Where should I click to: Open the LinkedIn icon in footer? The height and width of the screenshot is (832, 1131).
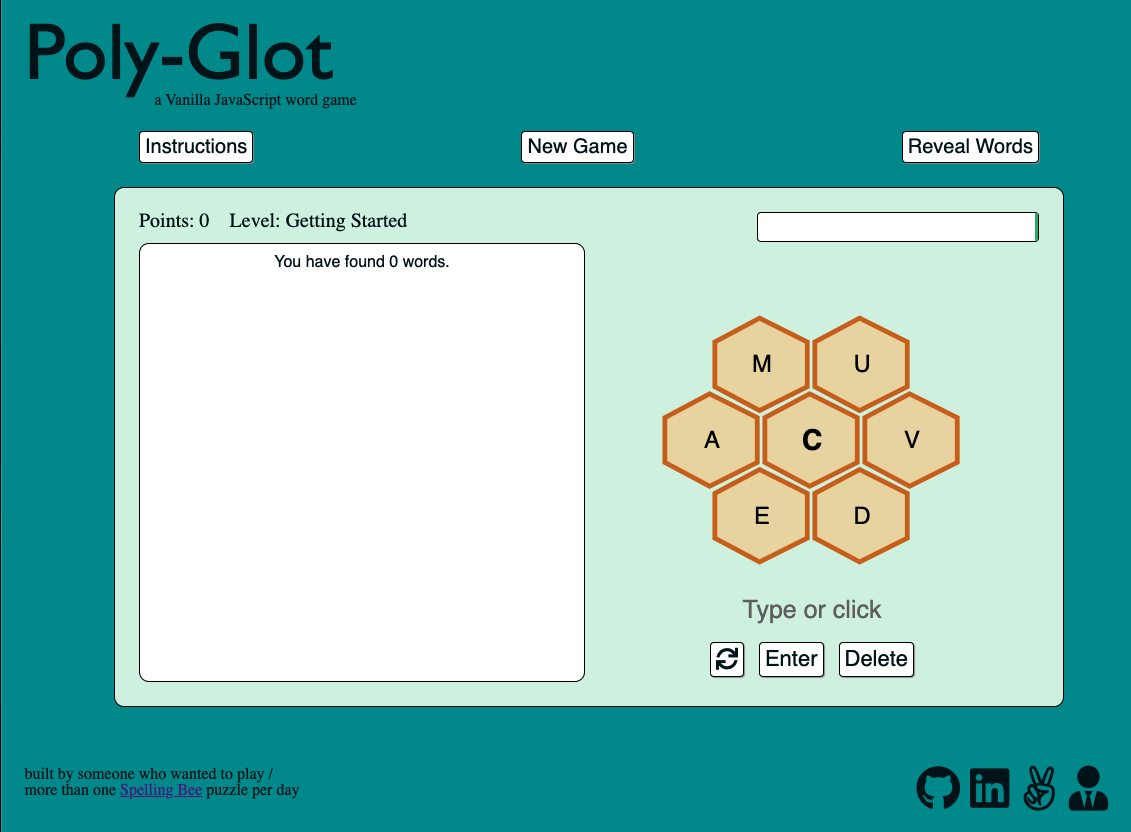pyautogui.click(x=990, y=788)
